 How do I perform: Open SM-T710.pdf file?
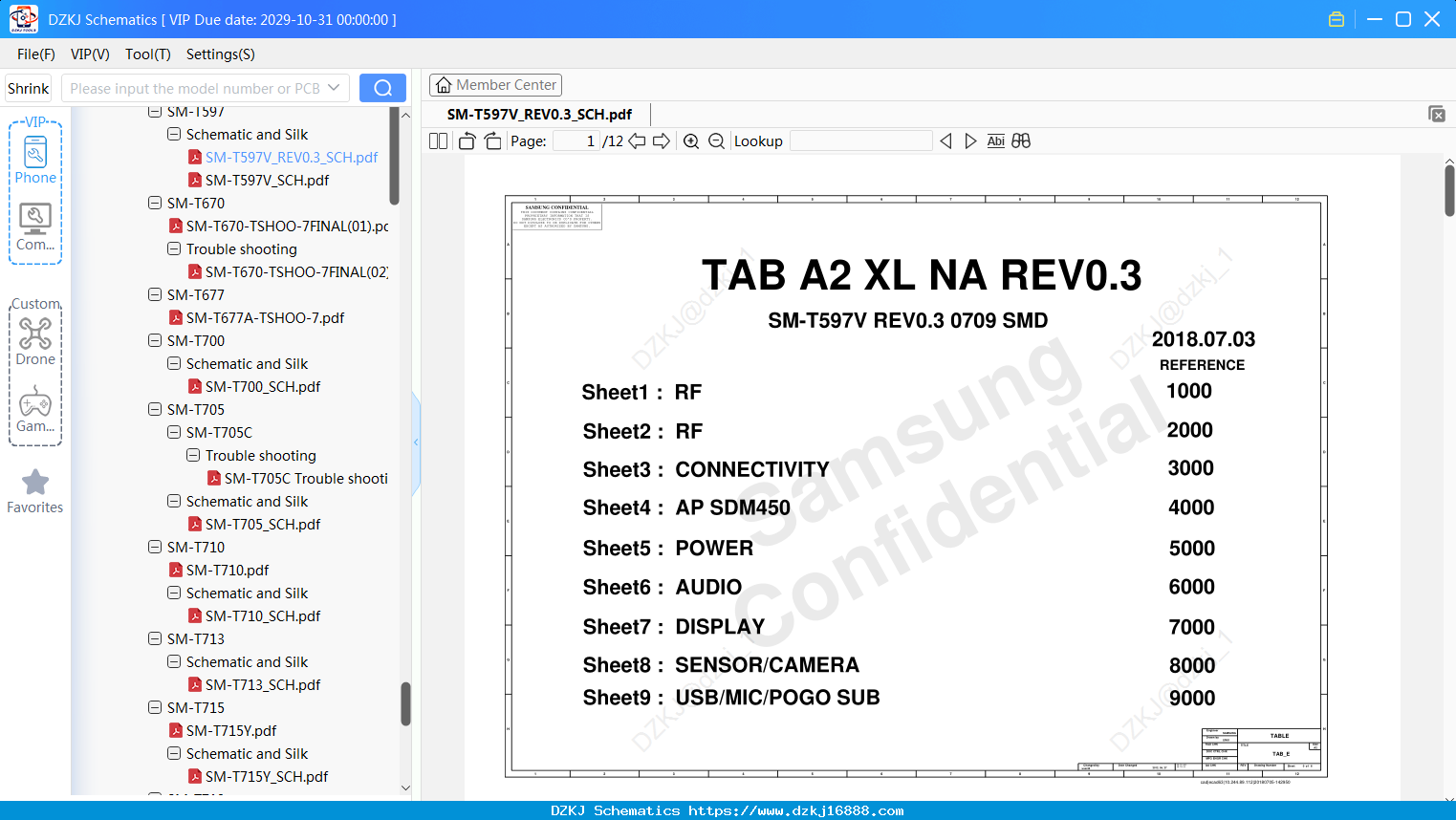[219, 570]
